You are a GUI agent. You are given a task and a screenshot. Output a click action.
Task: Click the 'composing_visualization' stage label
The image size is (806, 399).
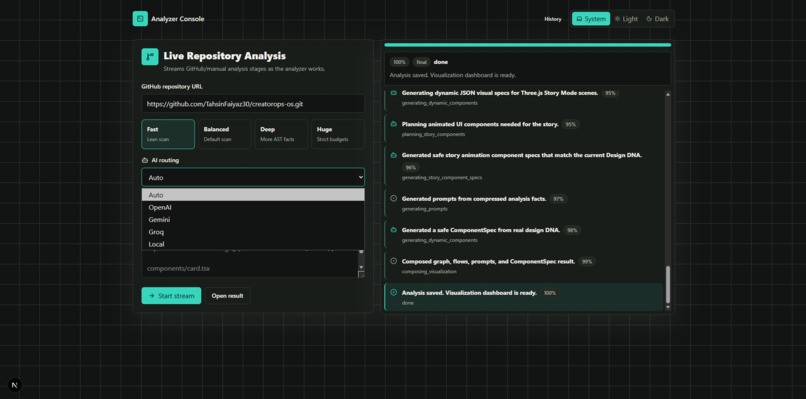[429, 271]
